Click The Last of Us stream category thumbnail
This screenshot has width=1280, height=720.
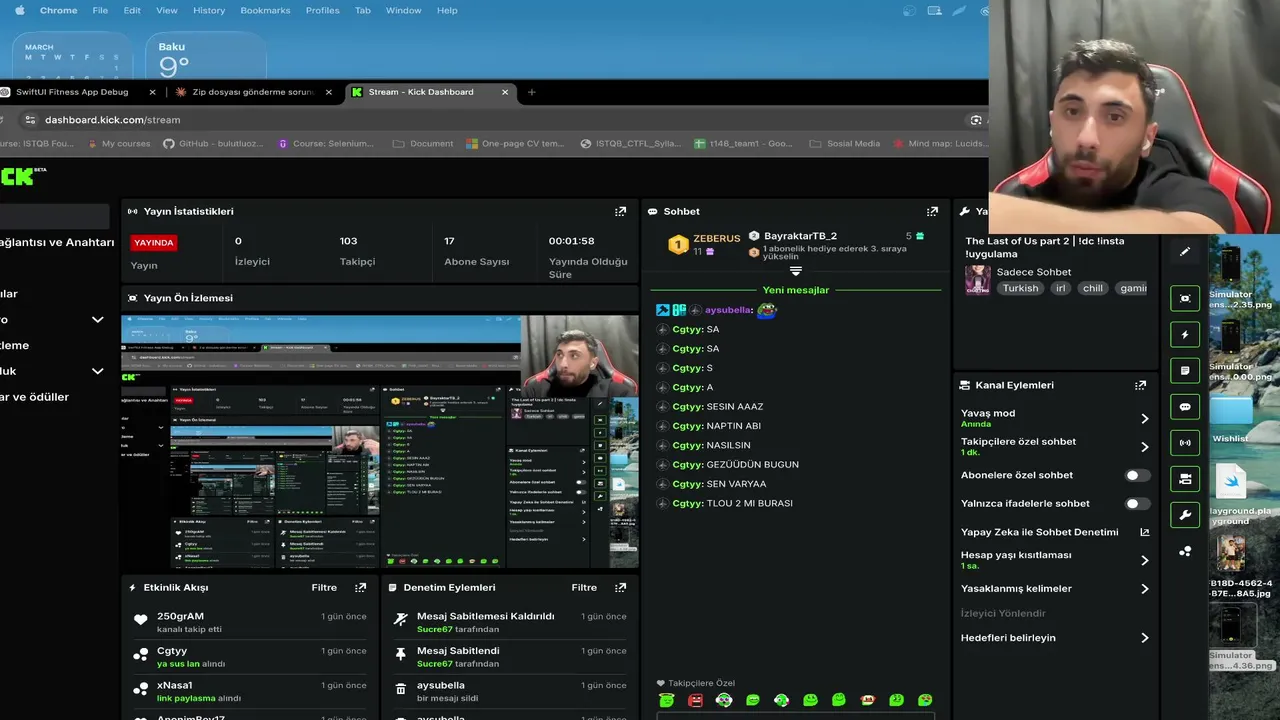tap(978, 279)
